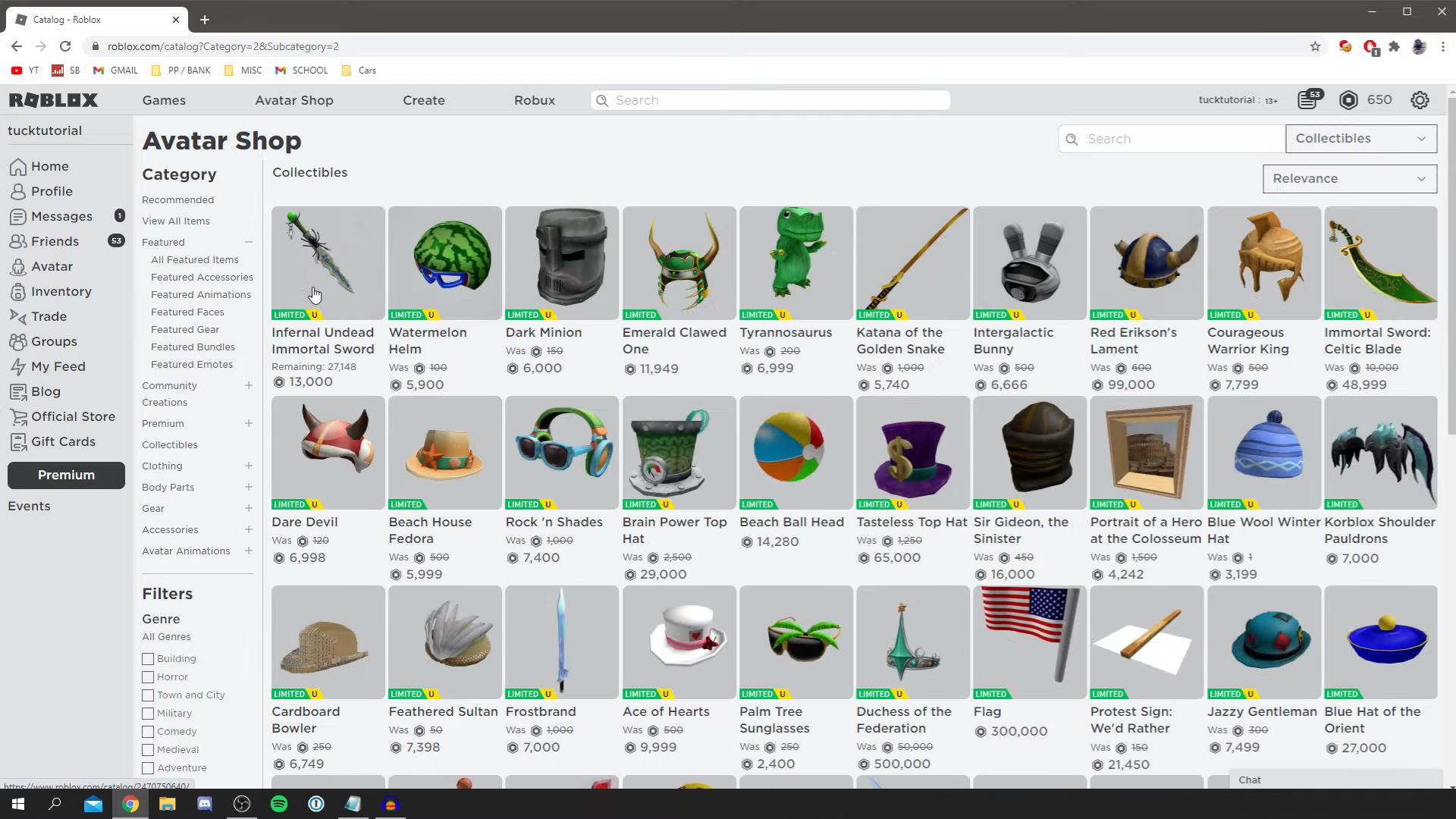Open the Featured Faces link
Image resolution: width=1456 pixels, height=819 pixels.
(187, 312)
